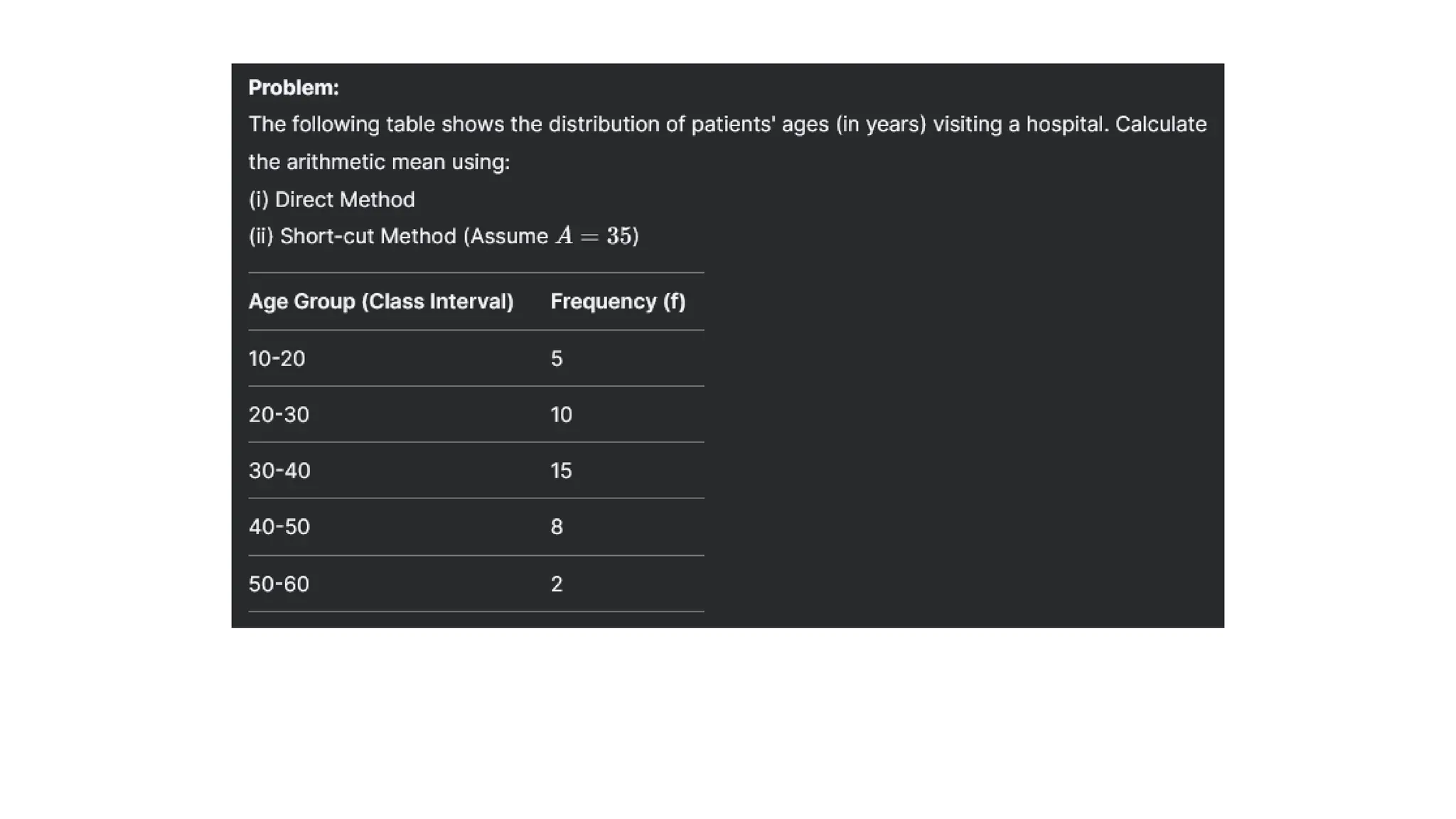This screenshot has width=1456, height=819.
Task: Click the "Frequency (f)" column header
Action: coord(618,301)
